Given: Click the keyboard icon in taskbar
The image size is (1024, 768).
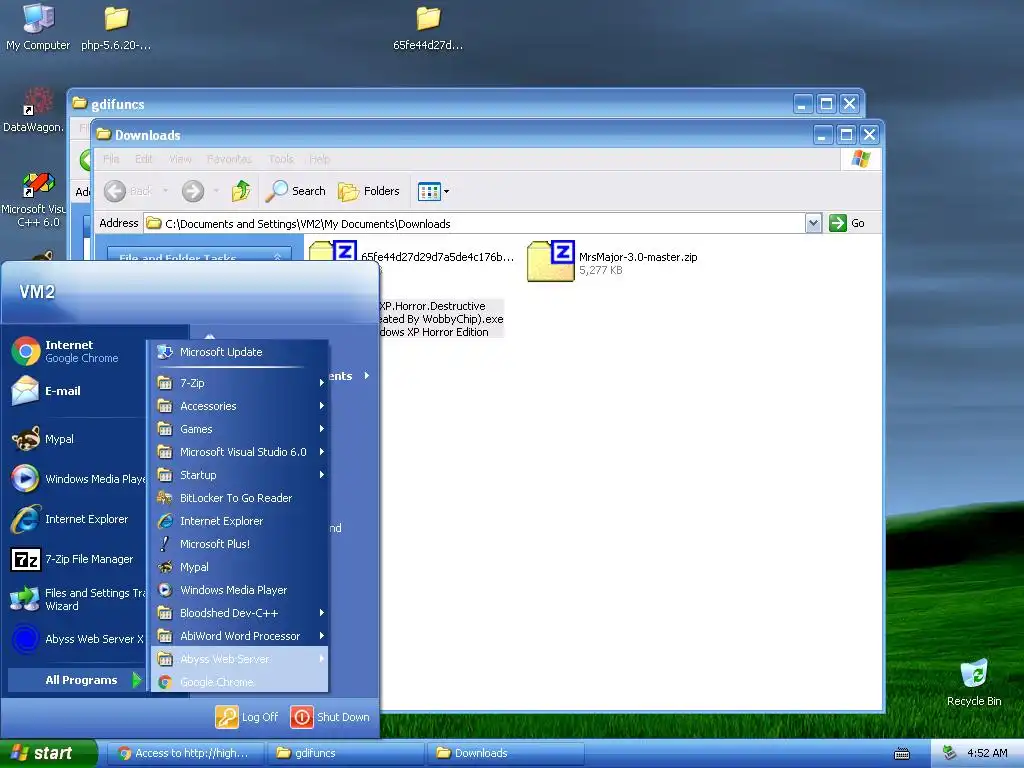Looking at the screenshot, I should [901, 754].
